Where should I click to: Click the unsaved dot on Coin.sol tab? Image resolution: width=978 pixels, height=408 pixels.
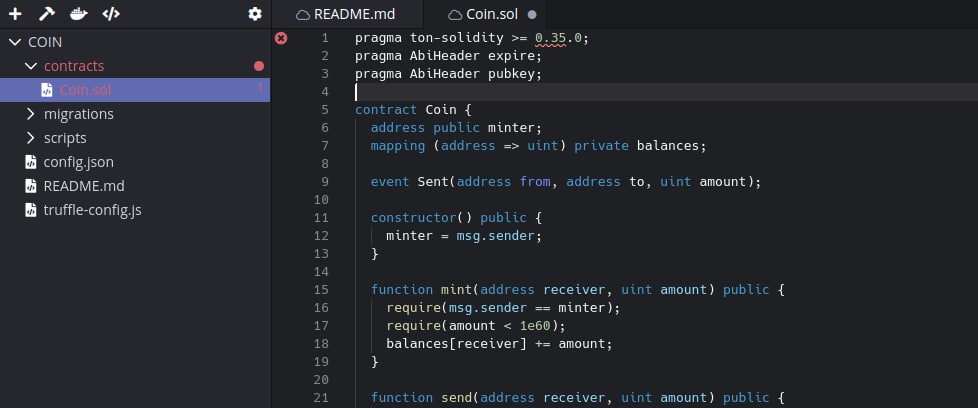(531, 14)
